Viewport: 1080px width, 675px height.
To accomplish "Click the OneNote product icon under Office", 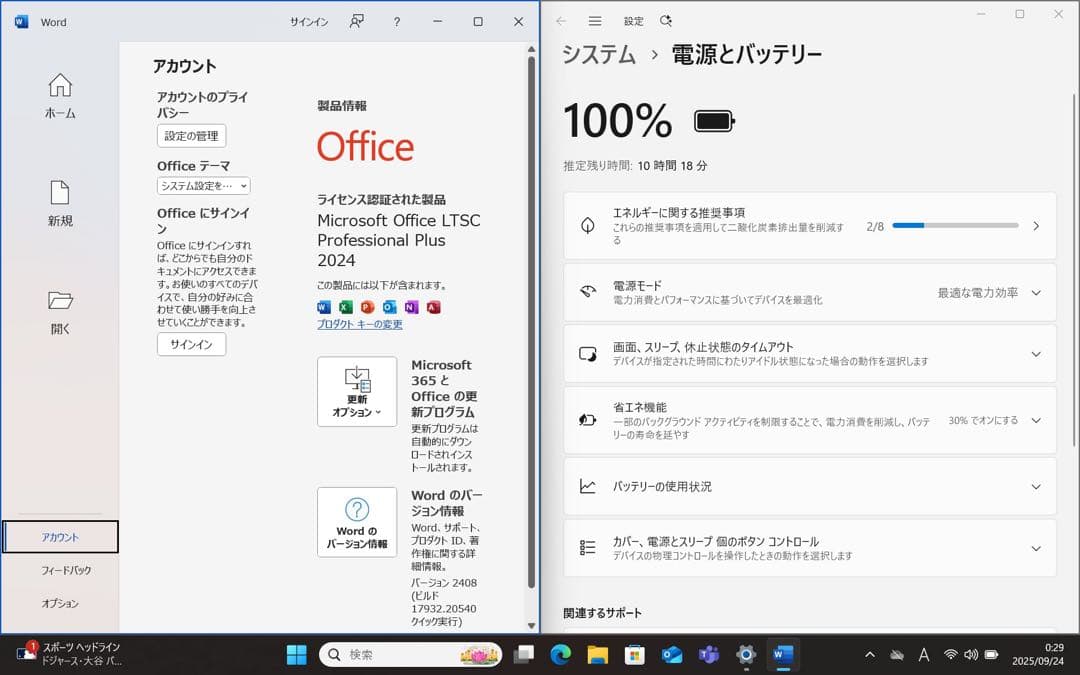I will pyautogui.click(x=411, y=307).
